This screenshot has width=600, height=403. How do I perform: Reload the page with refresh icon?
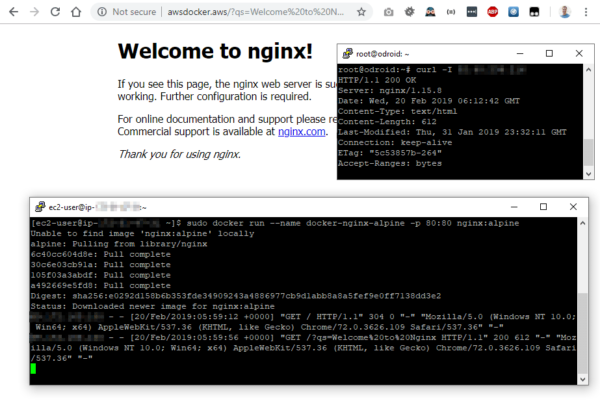(55, 12)
